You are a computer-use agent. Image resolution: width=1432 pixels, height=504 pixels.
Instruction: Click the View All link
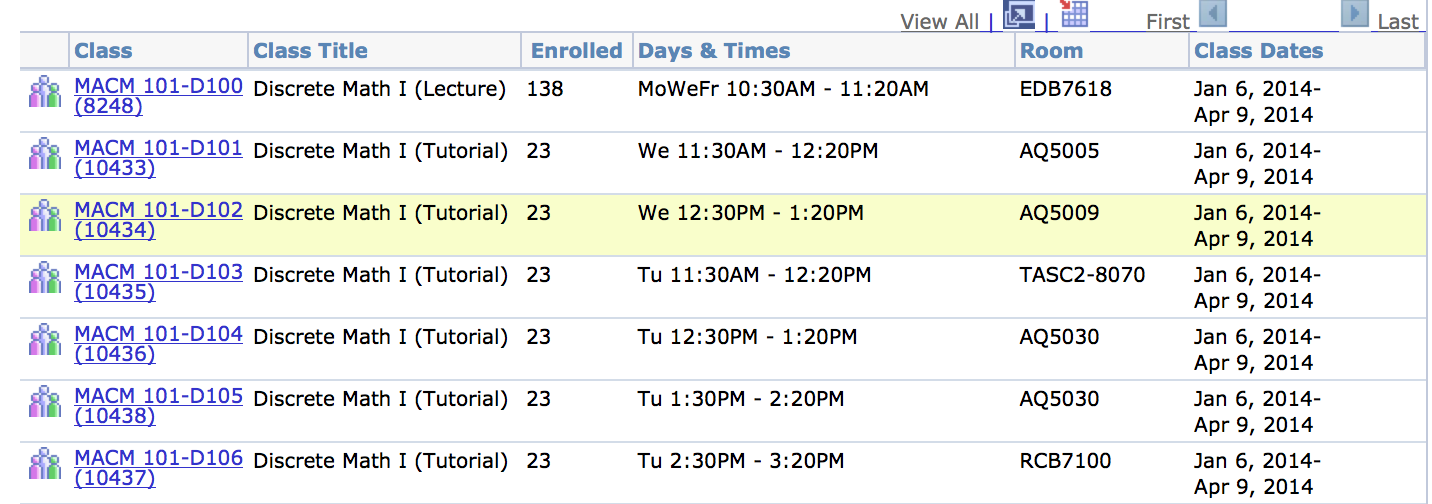(939, 22)
